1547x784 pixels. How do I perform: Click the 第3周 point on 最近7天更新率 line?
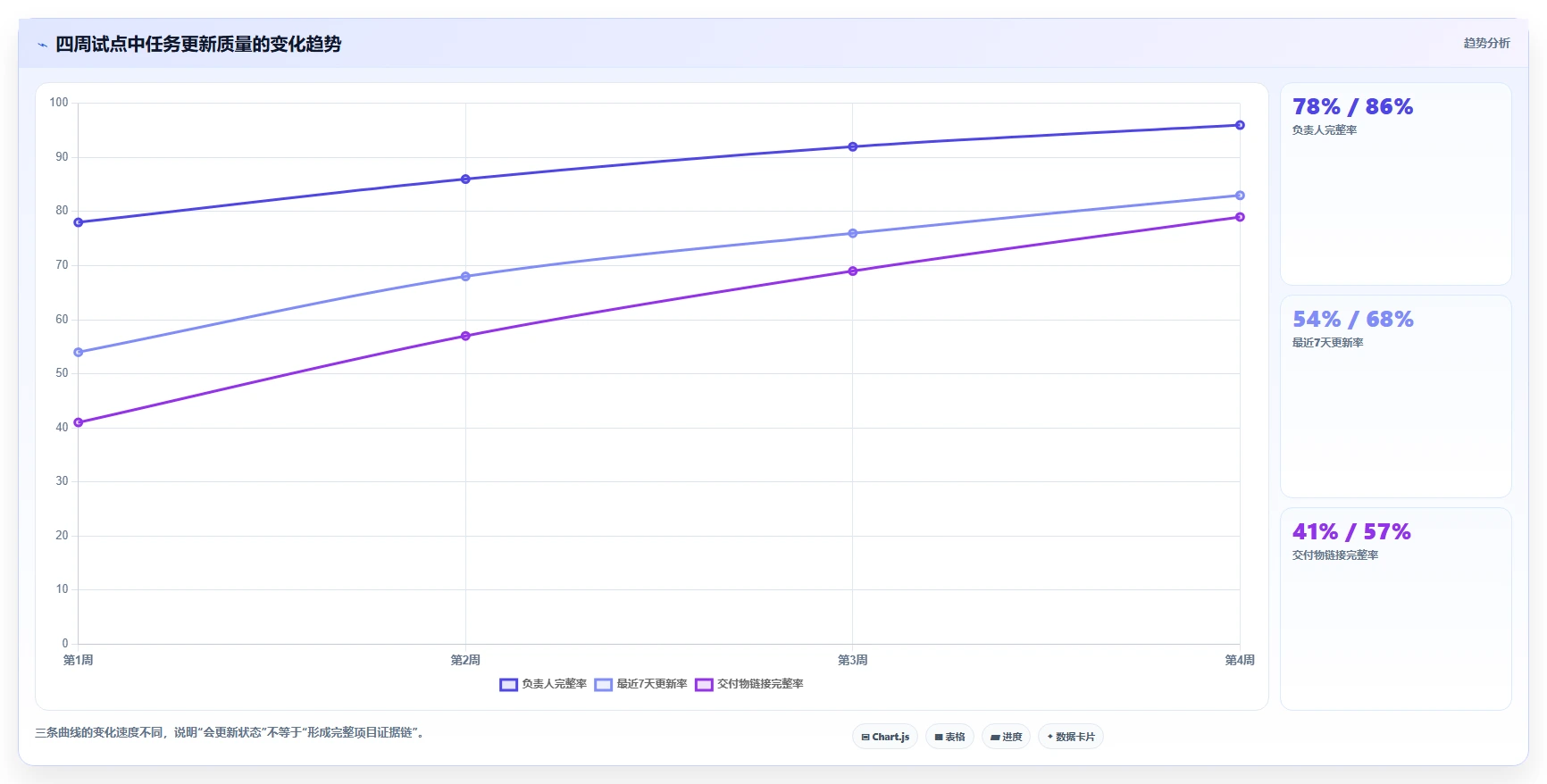[852, 233]
